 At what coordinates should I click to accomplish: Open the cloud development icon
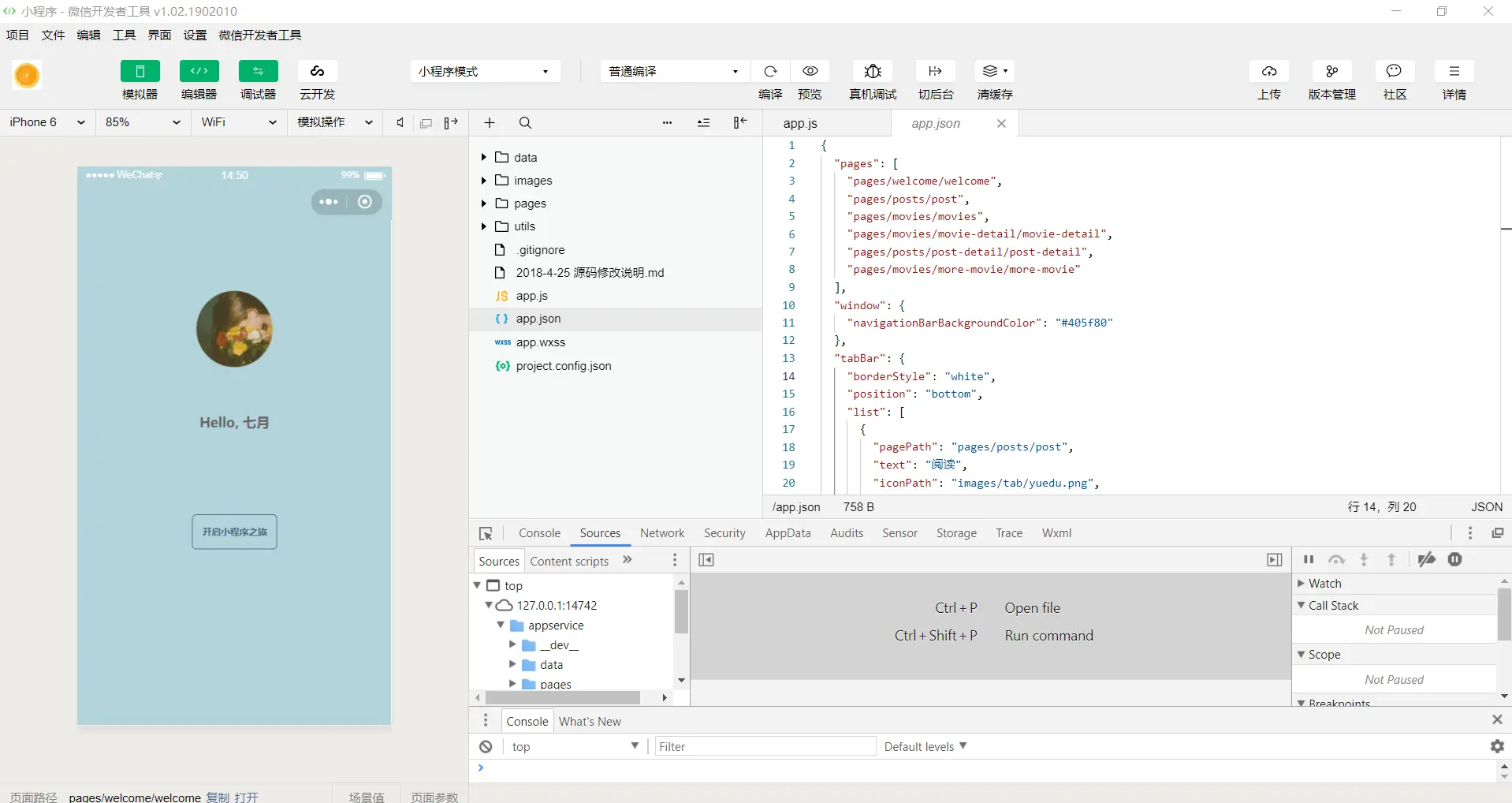click(x=317, y=71)
